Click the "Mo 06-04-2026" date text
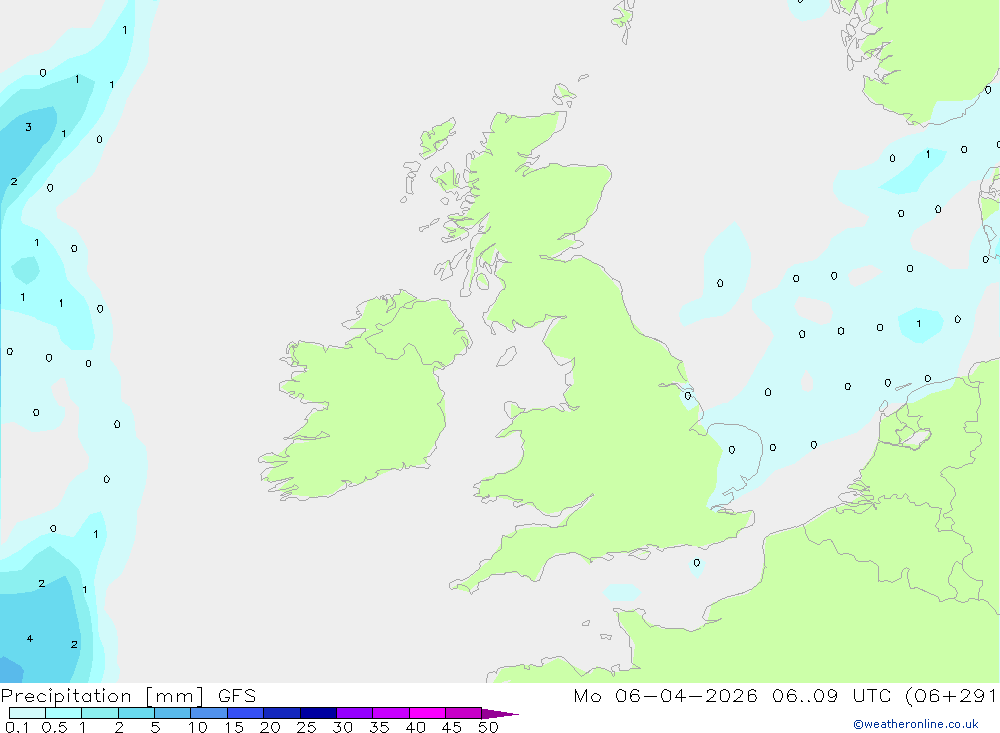 click(x=665, y=696)
